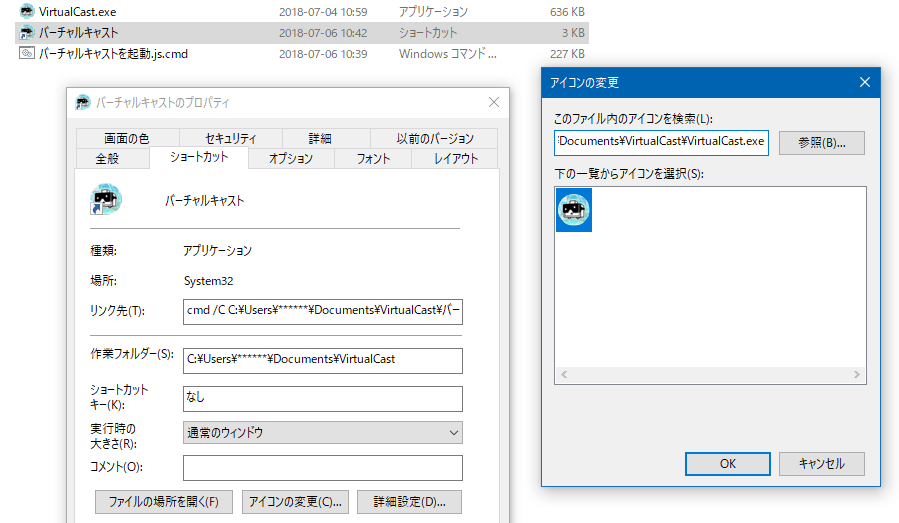Select the バーチャルキャストを起動.js.cmd file name
The width and height of the screenshot is (899, 523).
click(x=114, y=54)
